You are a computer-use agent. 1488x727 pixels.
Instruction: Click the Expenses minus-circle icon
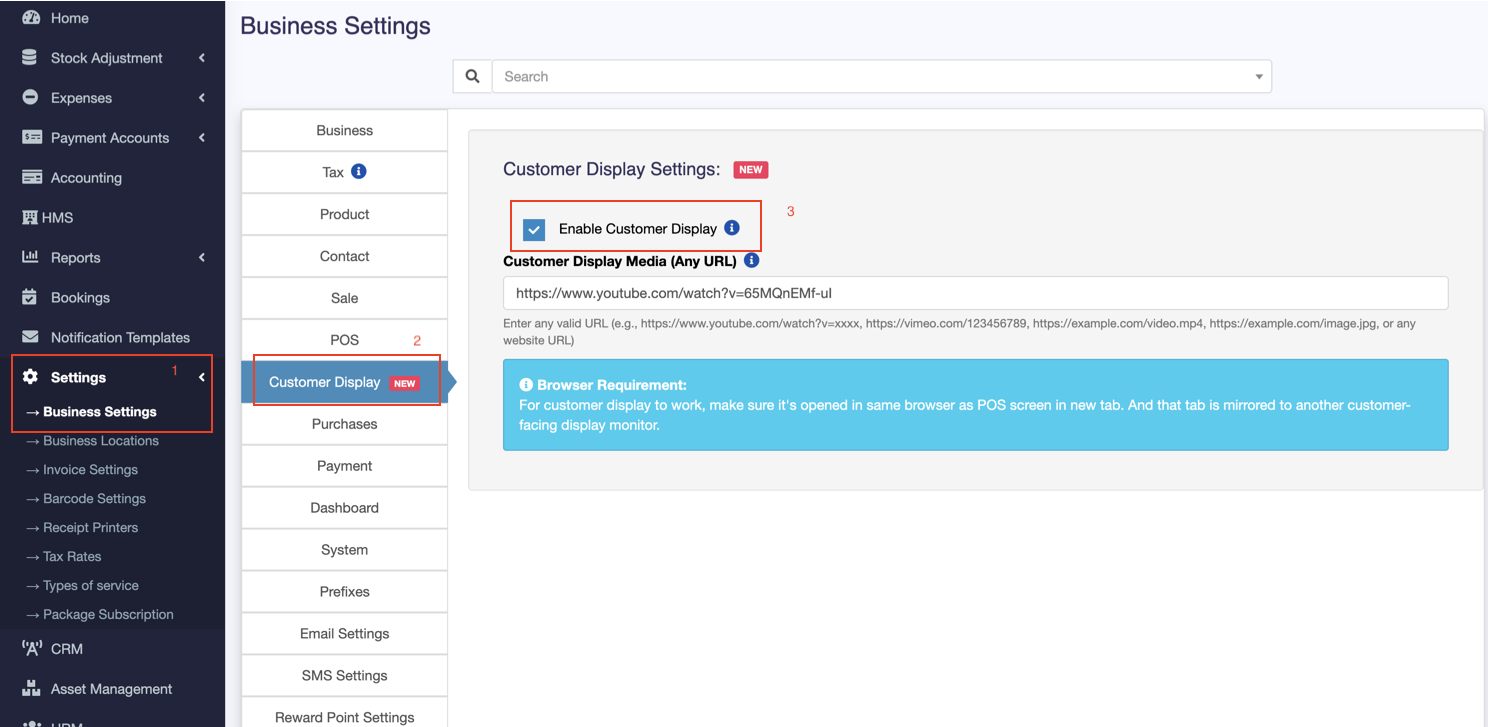(30, 98)
